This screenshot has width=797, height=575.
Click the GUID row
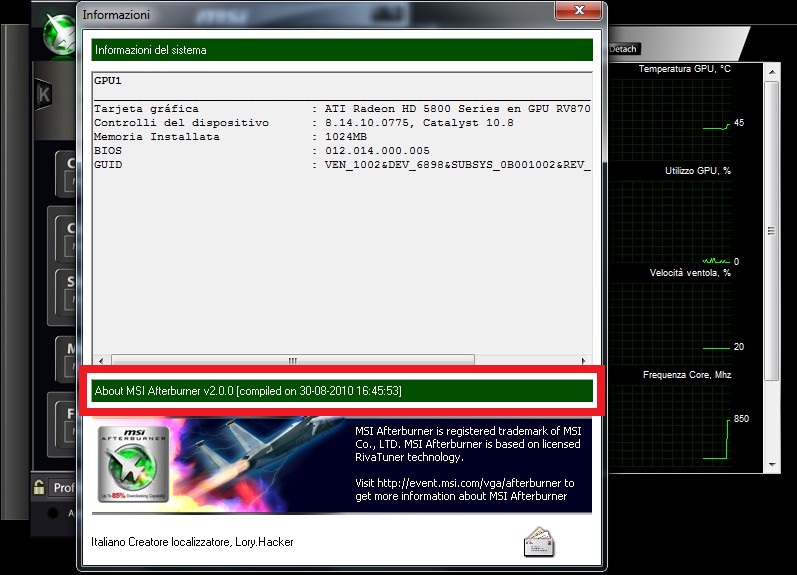click(342, 165)
